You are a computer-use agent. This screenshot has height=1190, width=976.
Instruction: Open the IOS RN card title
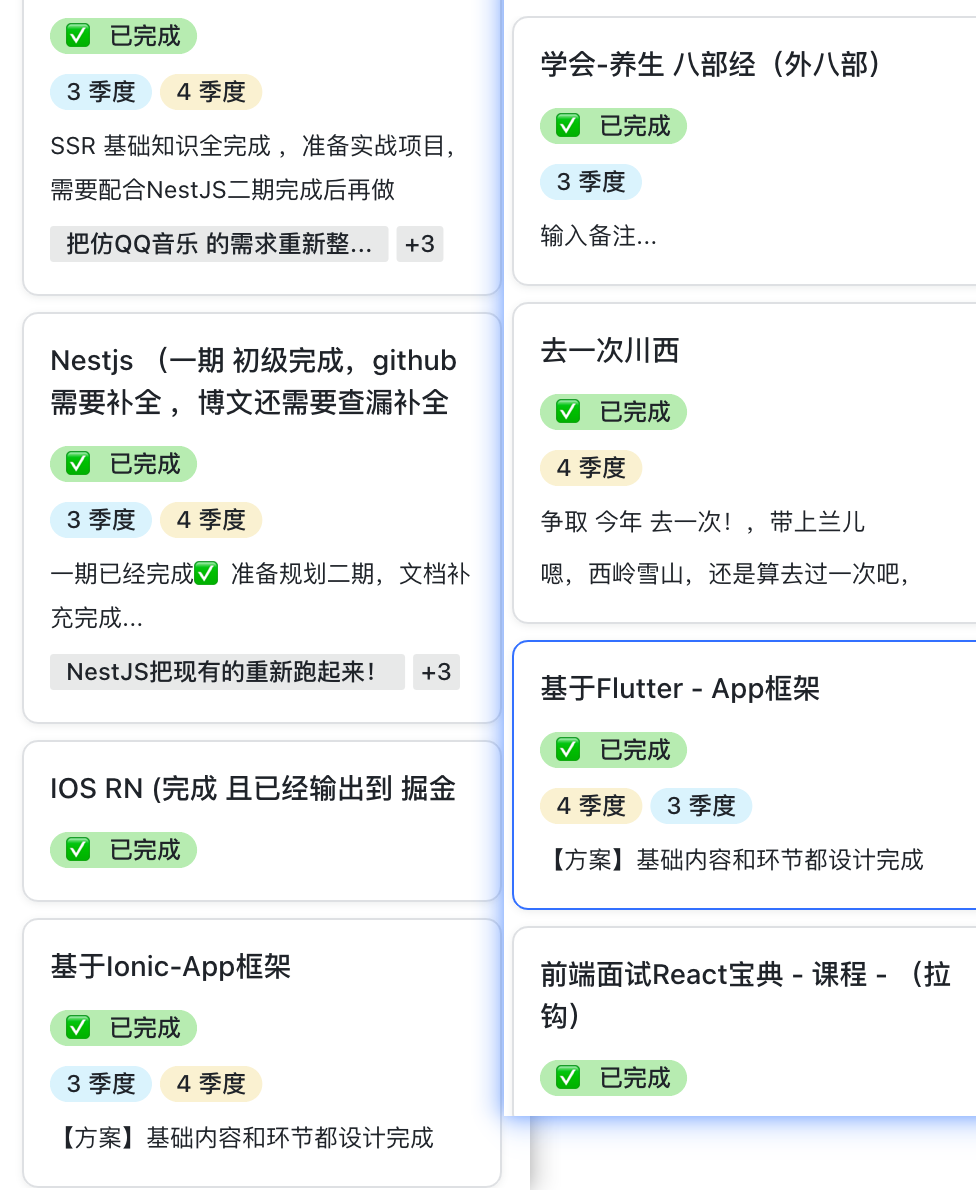click(x=253, y=789)
